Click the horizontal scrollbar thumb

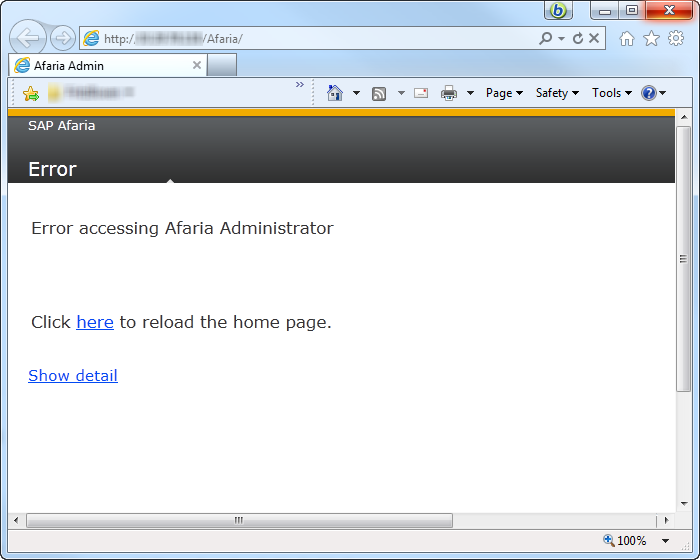coord(239,520)
